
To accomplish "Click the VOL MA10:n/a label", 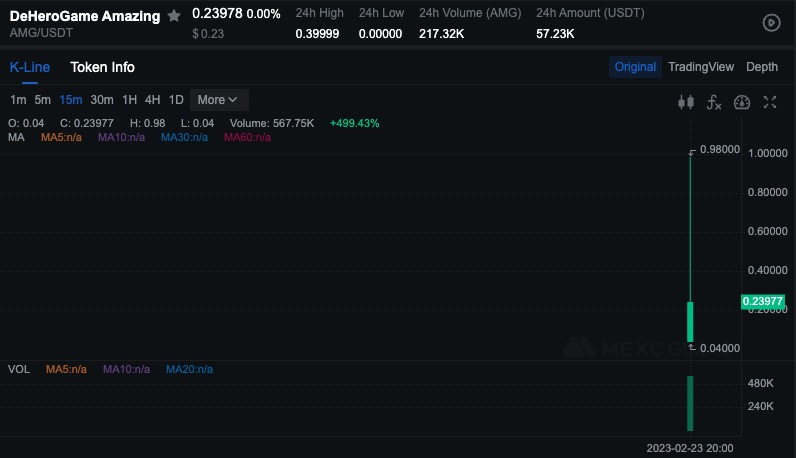I will [126, 369].
